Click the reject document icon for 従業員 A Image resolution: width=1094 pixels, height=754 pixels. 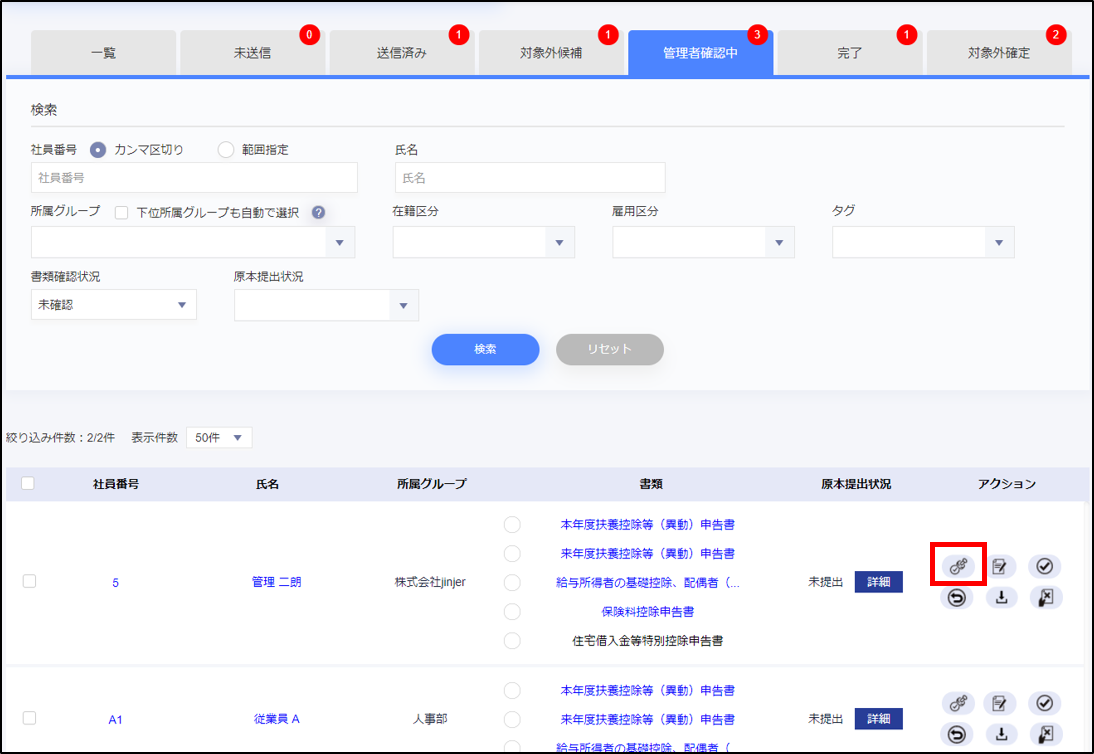click(1045, 734)
